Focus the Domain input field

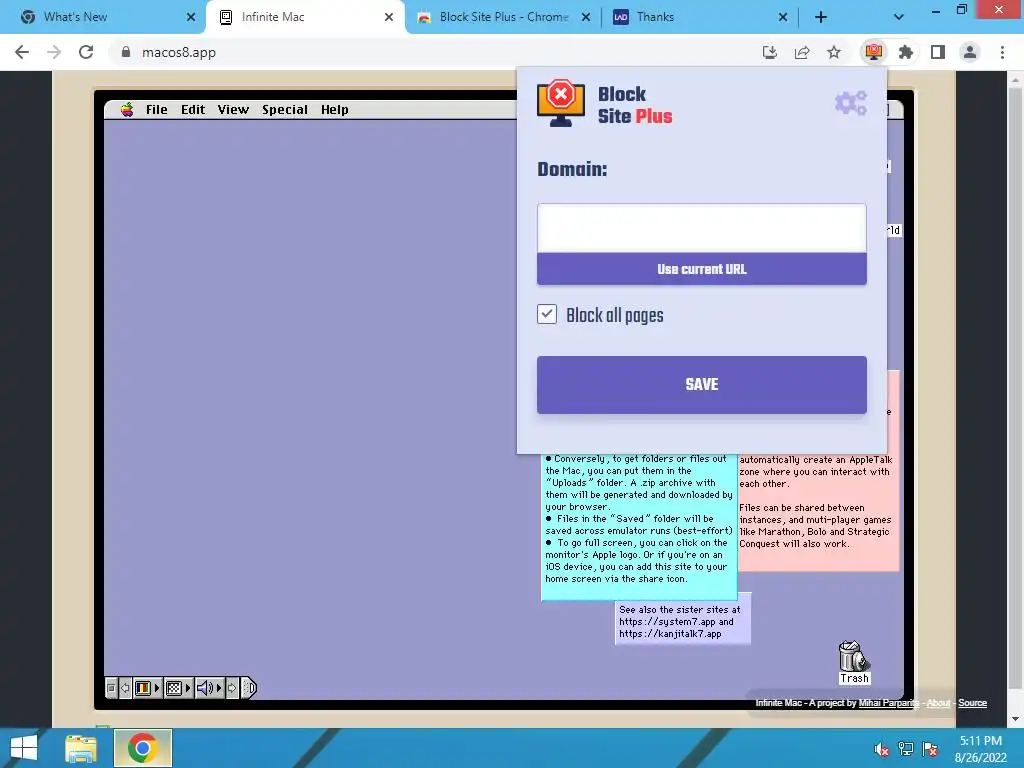click(701, 228)
